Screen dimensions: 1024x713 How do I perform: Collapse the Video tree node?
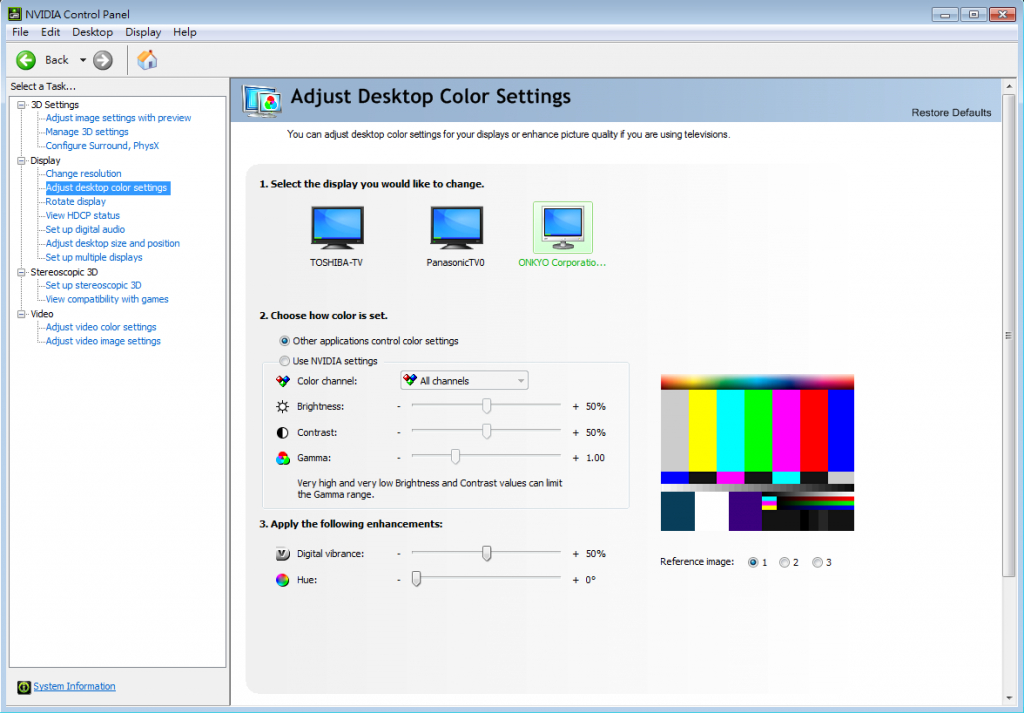pos(22,314)
